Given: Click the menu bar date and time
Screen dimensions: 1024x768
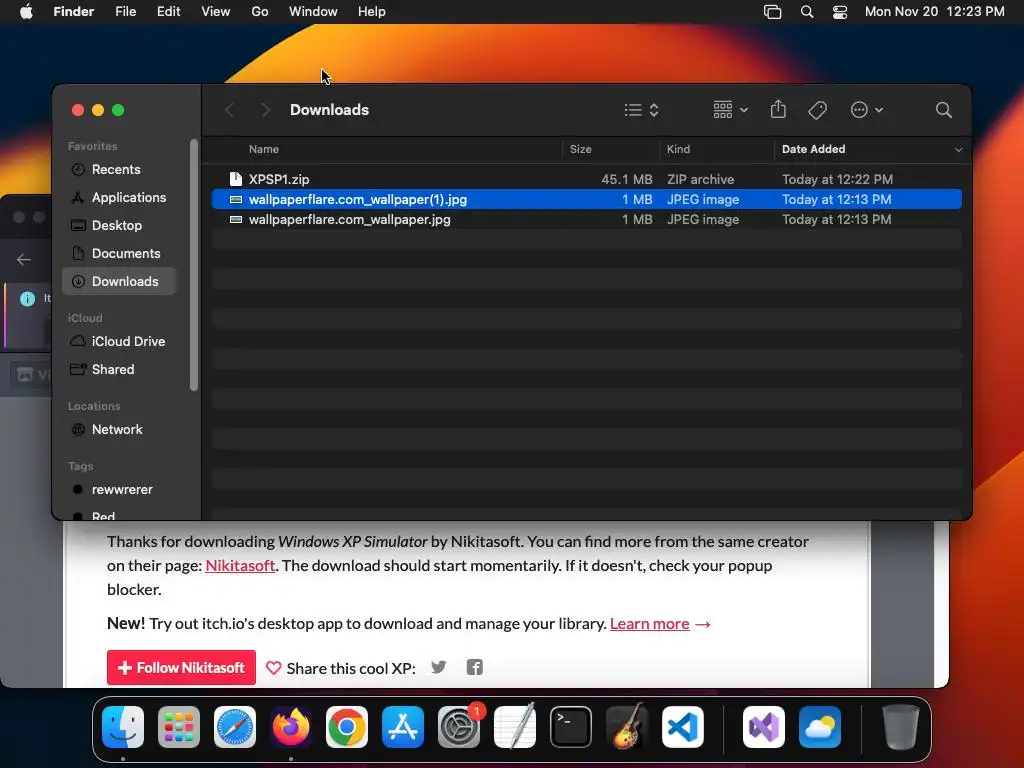Looking at the screenshot, I should 935,12.
